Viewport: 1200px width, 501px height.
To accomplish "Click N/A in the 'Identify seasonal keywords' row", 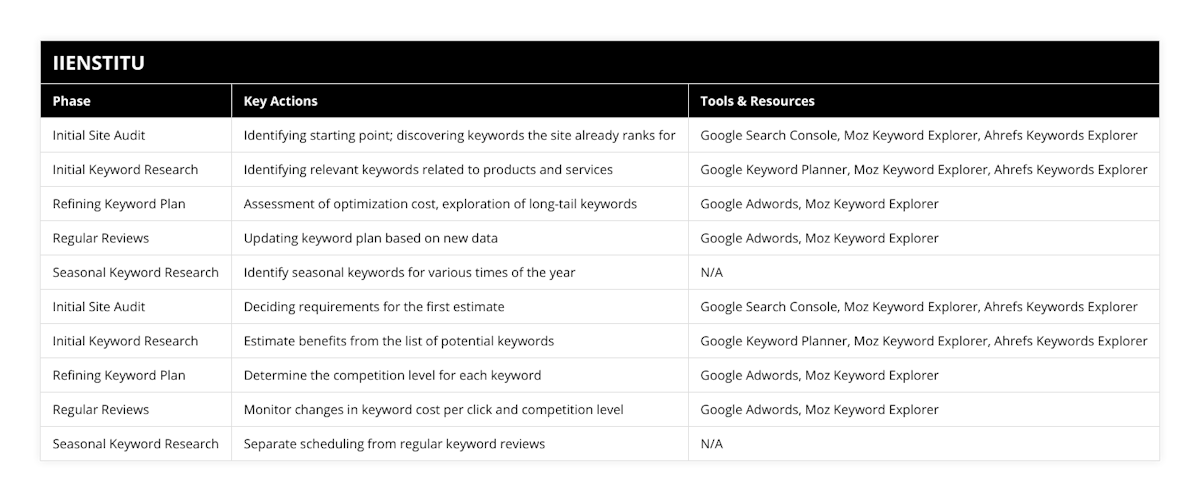I will [711, 272].
